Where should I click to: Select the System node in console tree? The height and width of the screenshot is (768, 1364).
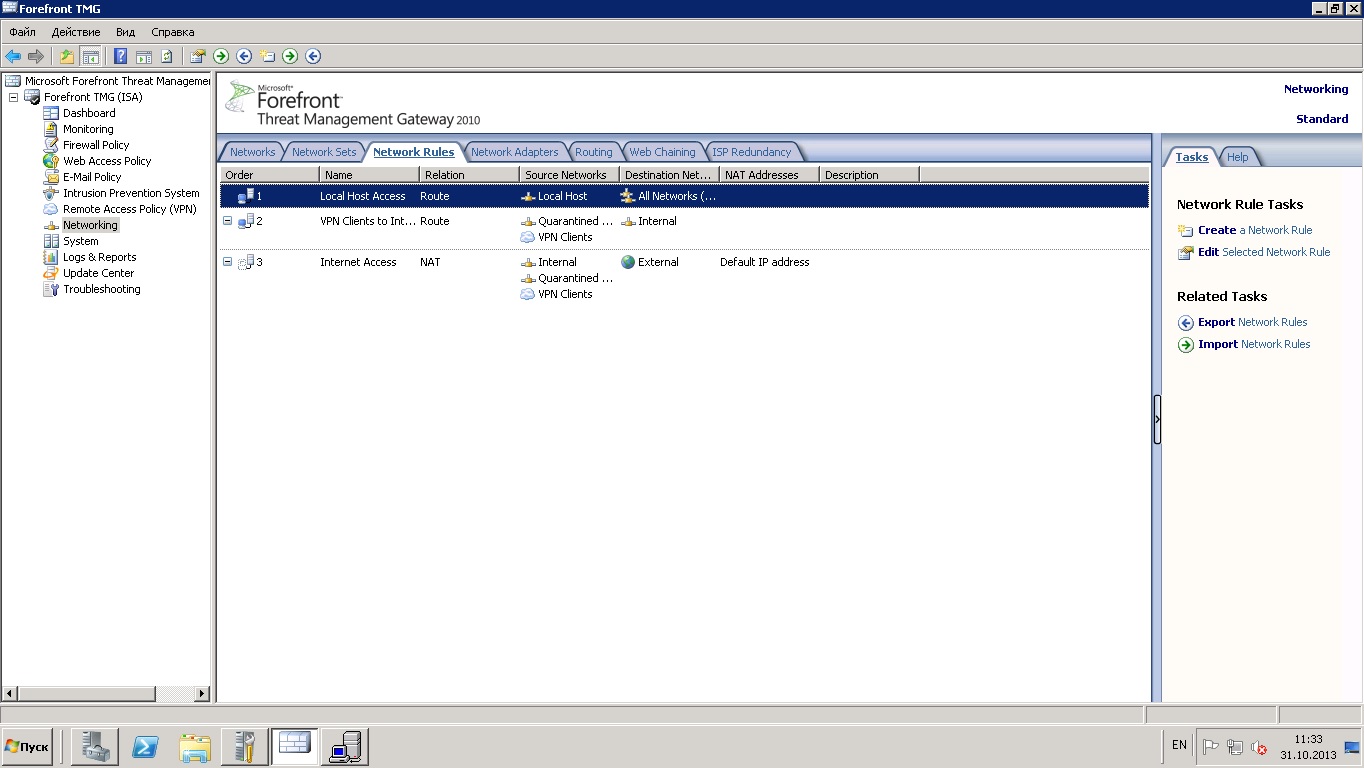coord(80,241)
